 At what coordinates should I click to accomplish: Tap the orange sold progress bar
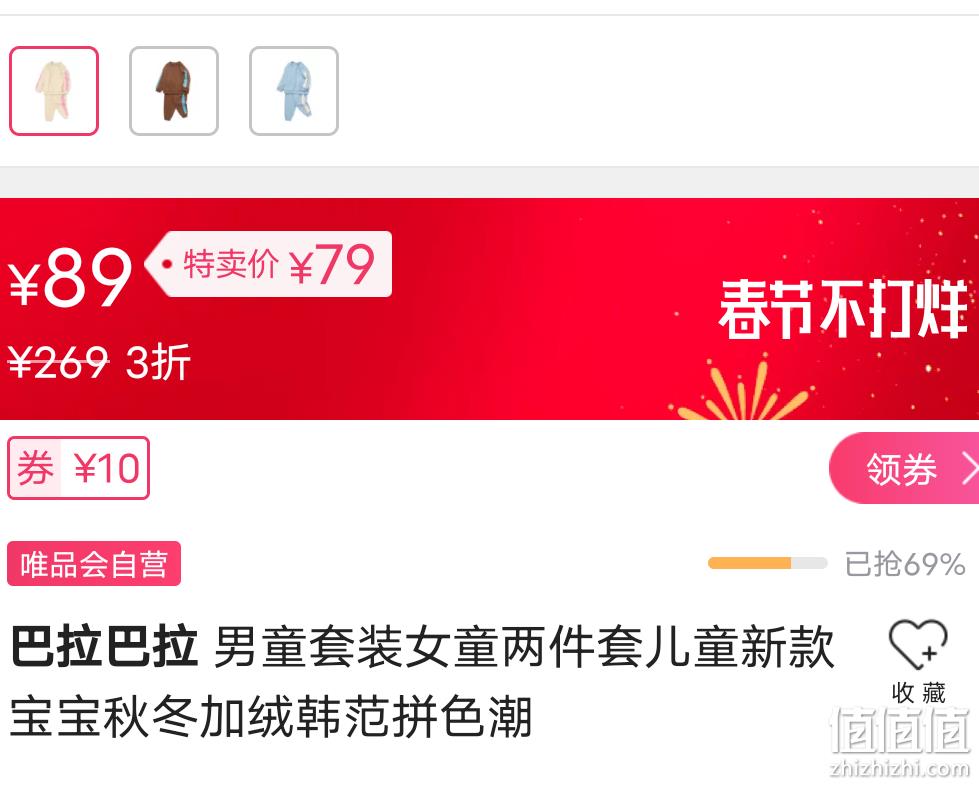click(767, 563)
